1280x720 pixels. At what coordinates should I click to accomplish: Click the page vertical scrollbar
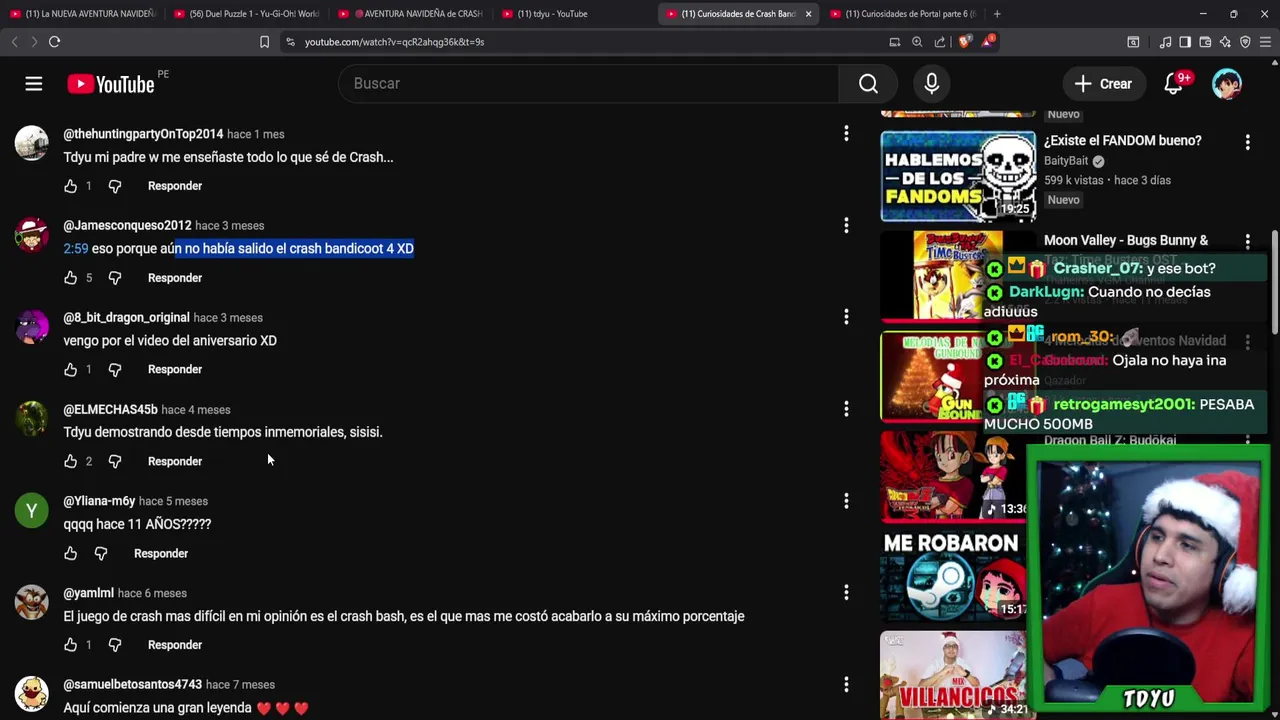[1274, 280]
